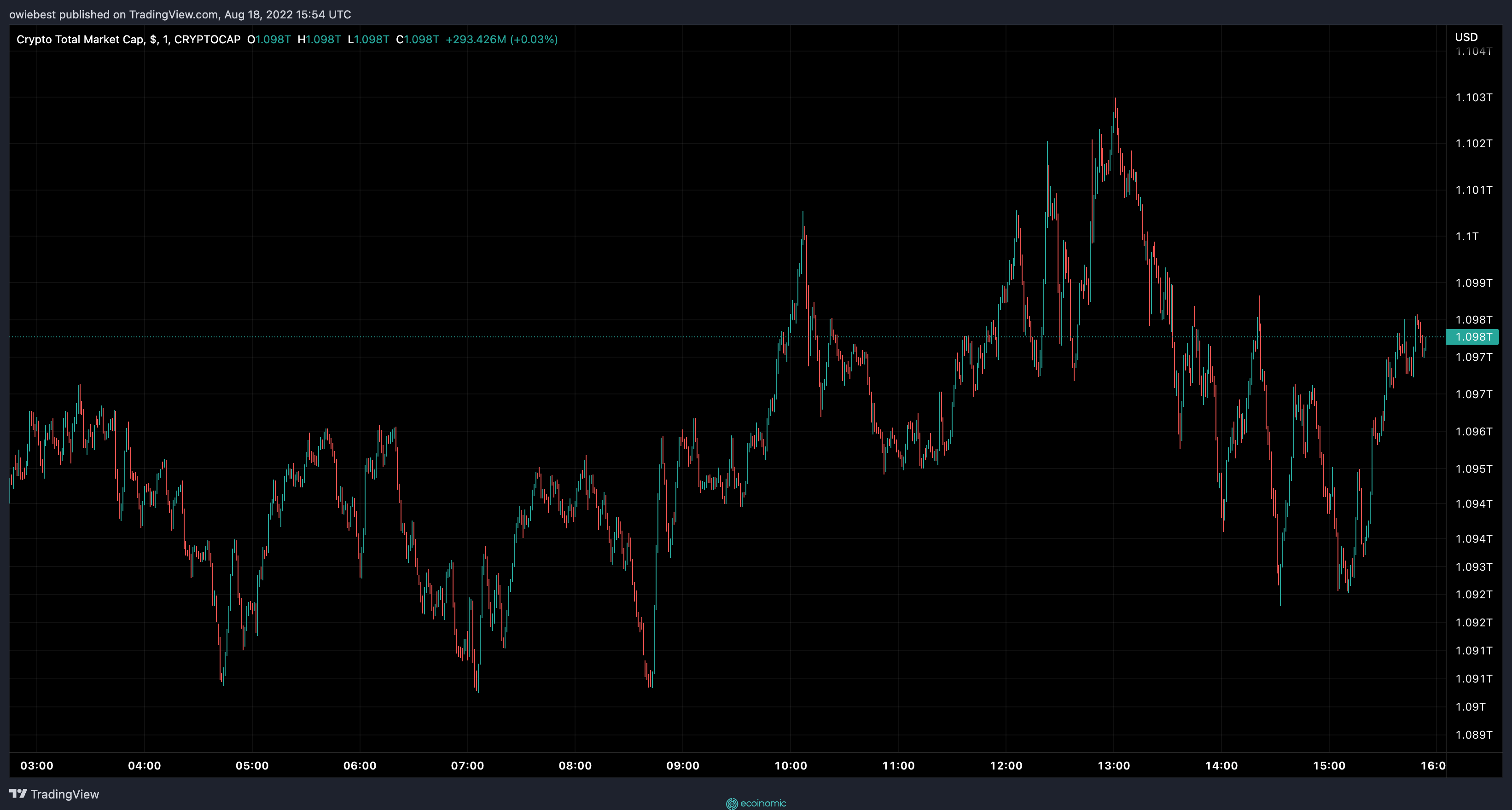
Task: Open the TradingView wordmark link in the footer
Action: [x=64, y=794]
